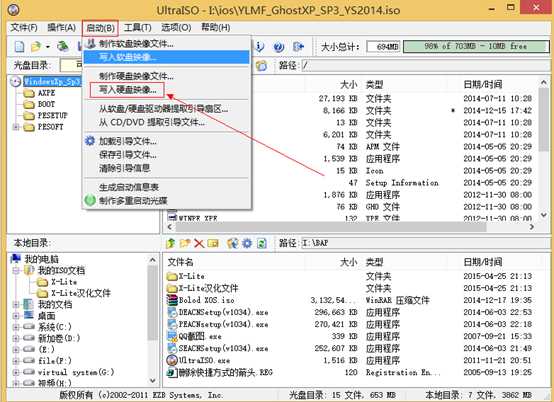Choose 加载引导文件 menu entry
Viewport: 554px width, 402px height.
167,141
